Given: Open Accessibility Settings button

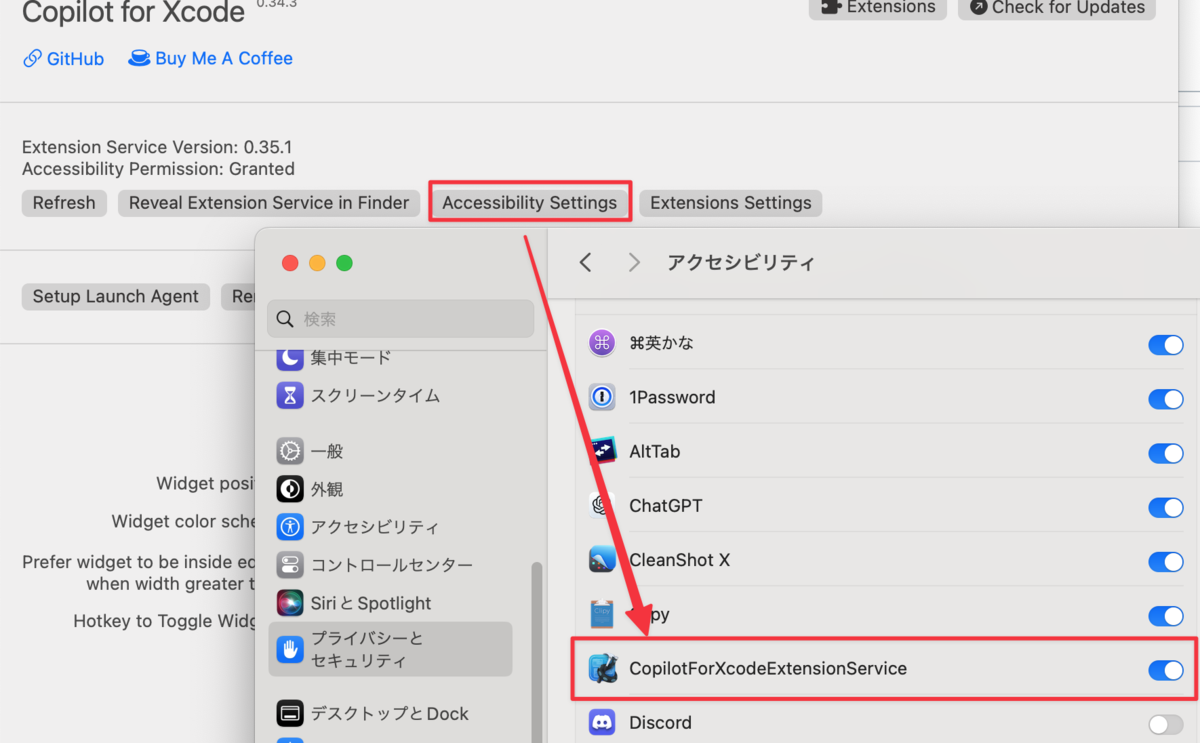Looking at the screenshot, I should (x=530, y=203).
